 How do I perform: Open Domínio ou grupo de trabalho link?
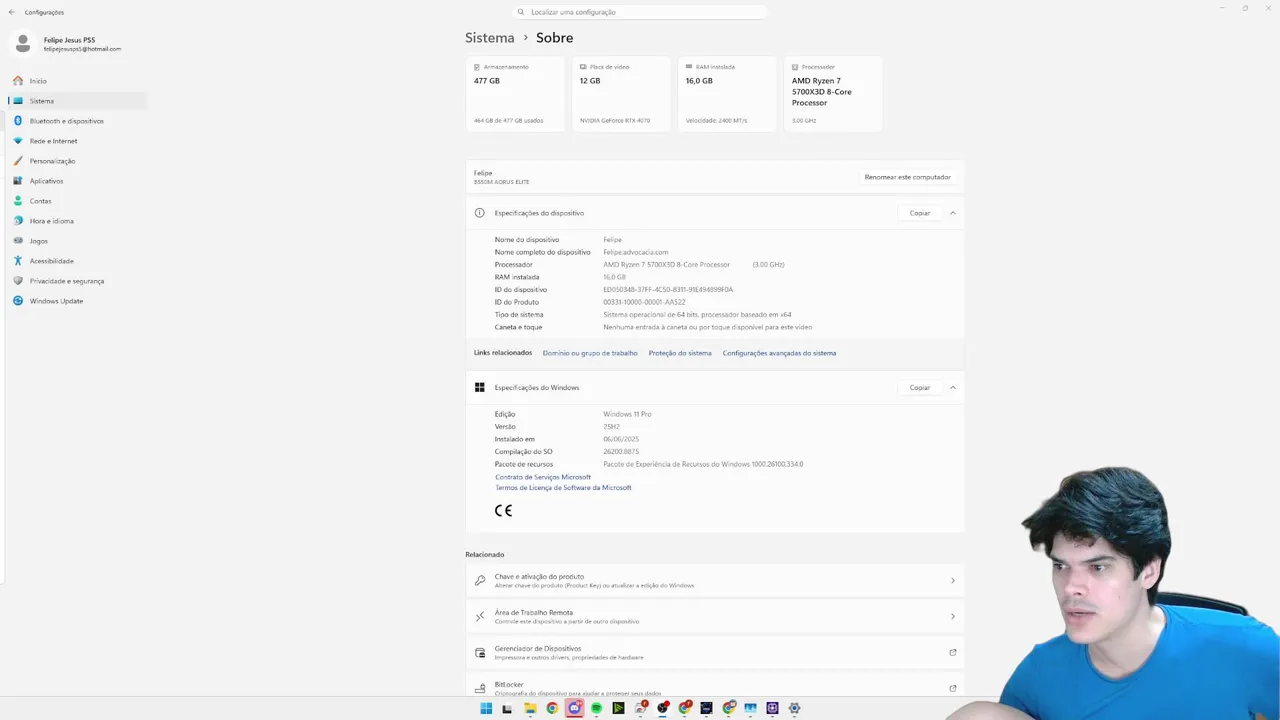click(x=590, y=353)
